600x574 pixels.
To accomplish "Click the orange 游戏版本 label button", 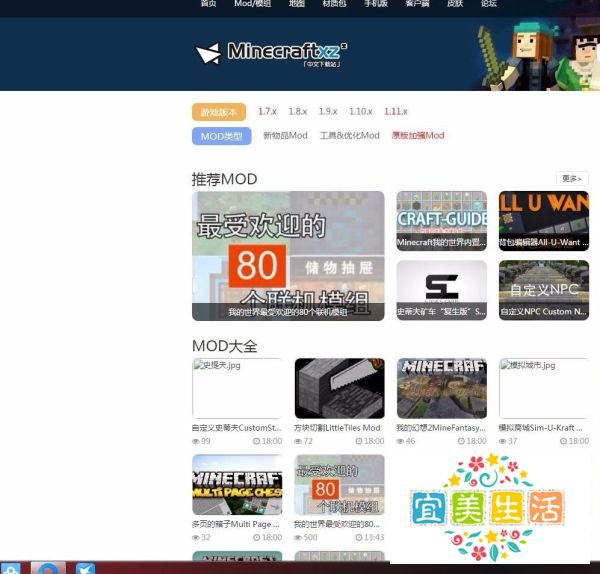I will coord(219,112).
